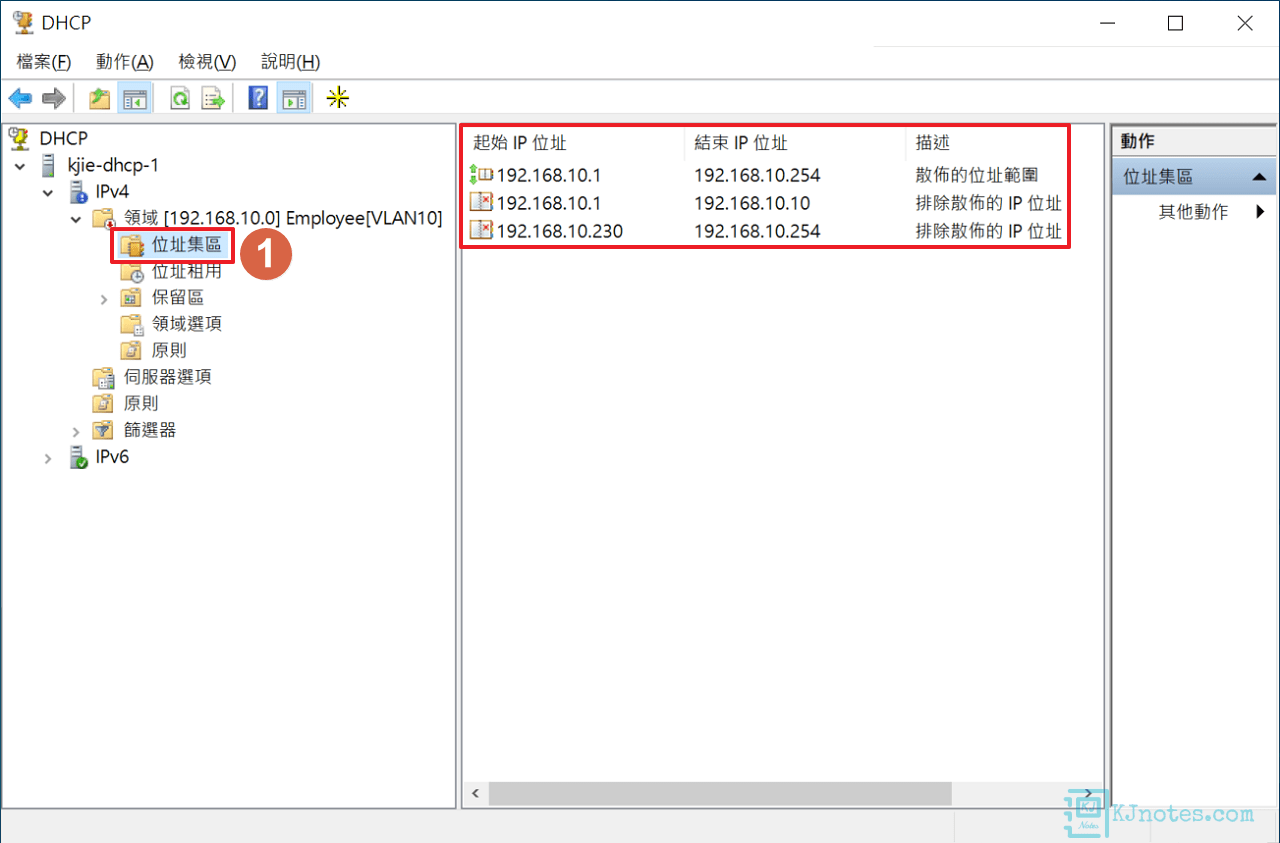Screen dimensions: 1280x843
Task: Click 排除散佈的 IP 位址 in 192.168.10.230 row
Action: click(989, 231)
